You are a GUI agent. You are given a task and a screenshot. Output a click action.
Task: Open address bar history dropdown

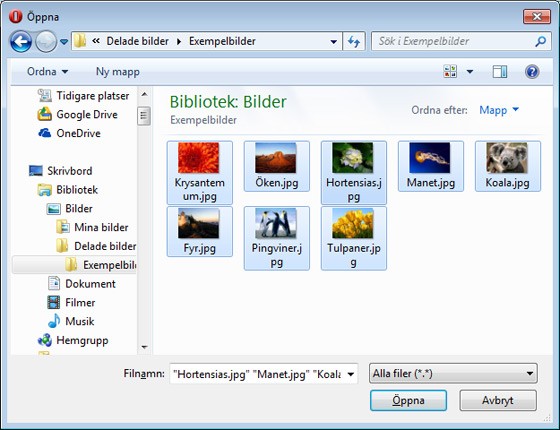pos(334,42)
